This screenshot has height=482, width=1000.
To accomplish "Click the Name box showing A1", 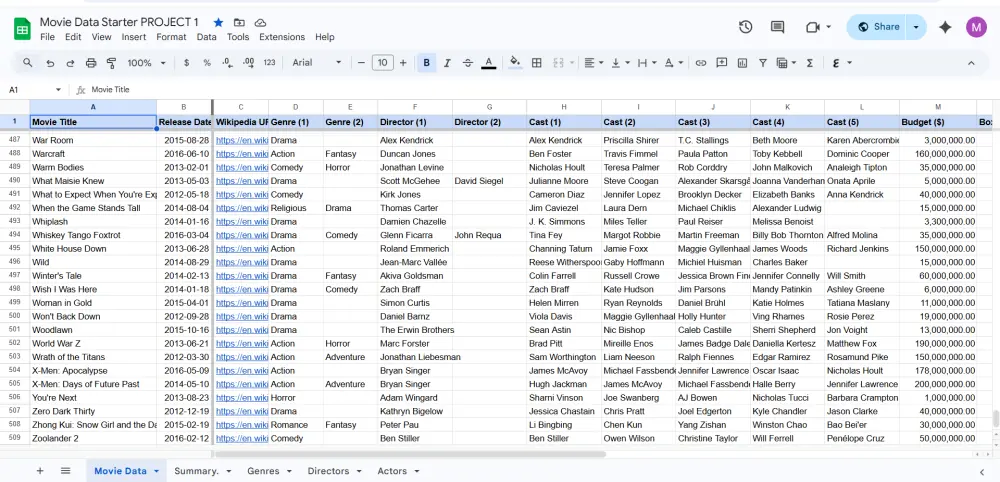I will tap(34, 90).
